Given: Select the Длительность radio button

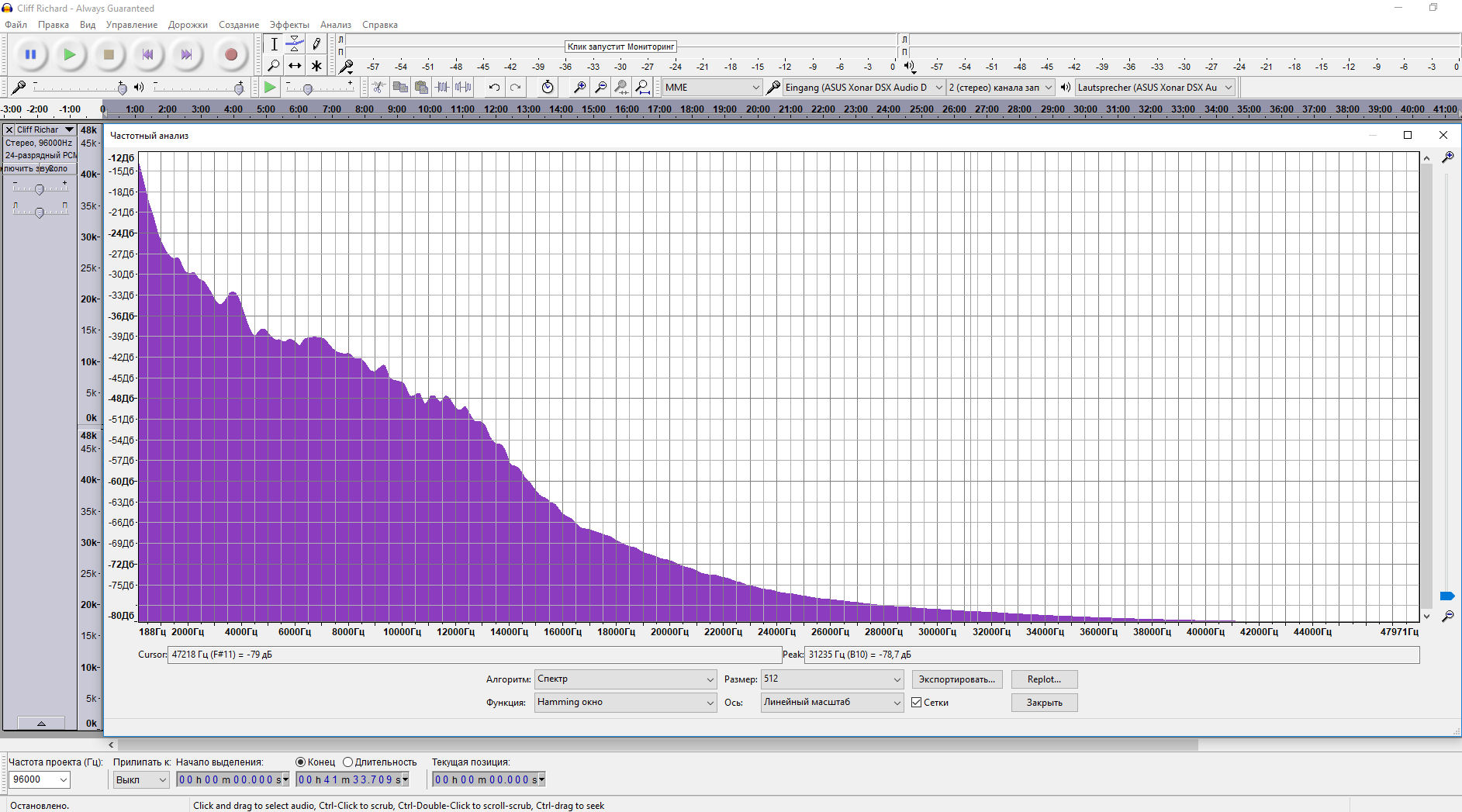Looking at the screenshot, I should [x=347, y=762].
